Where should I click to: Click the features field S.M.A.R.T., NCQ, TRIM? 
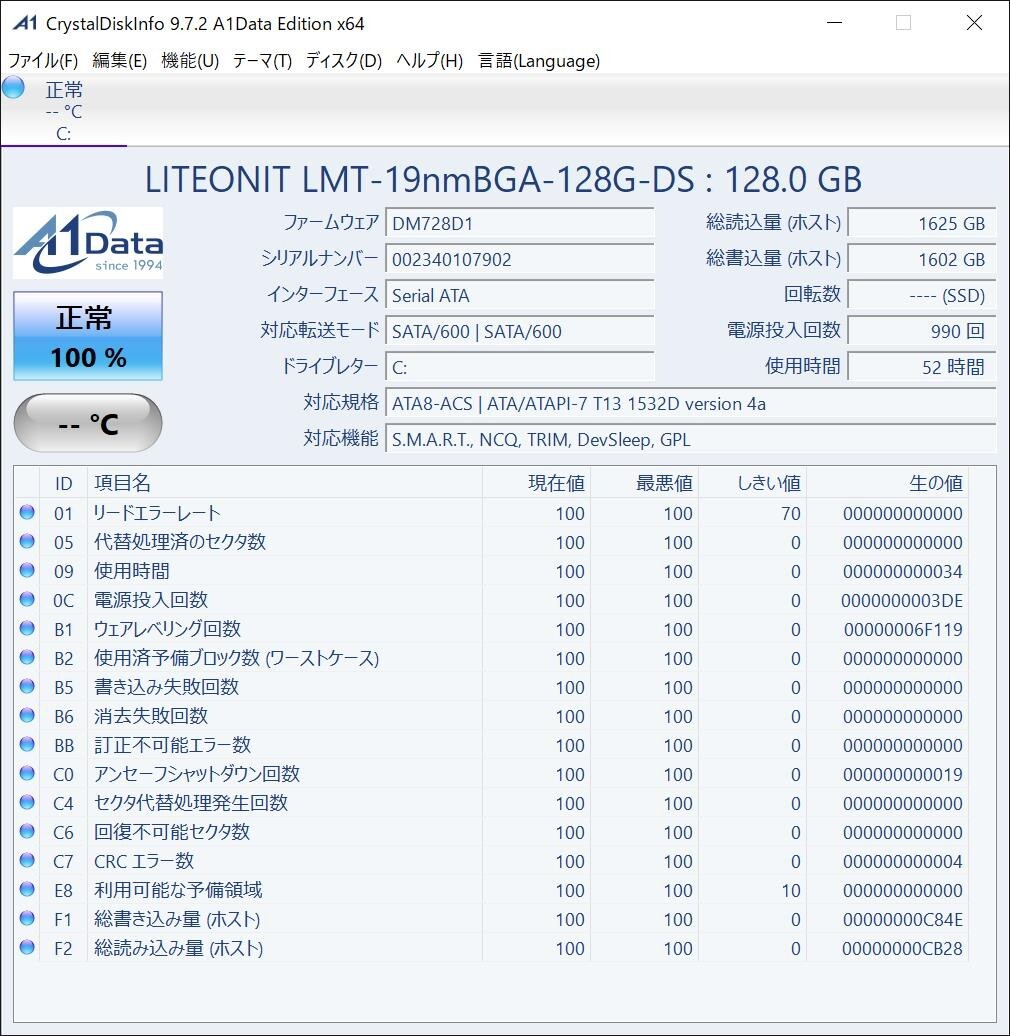tap(691, 439)
